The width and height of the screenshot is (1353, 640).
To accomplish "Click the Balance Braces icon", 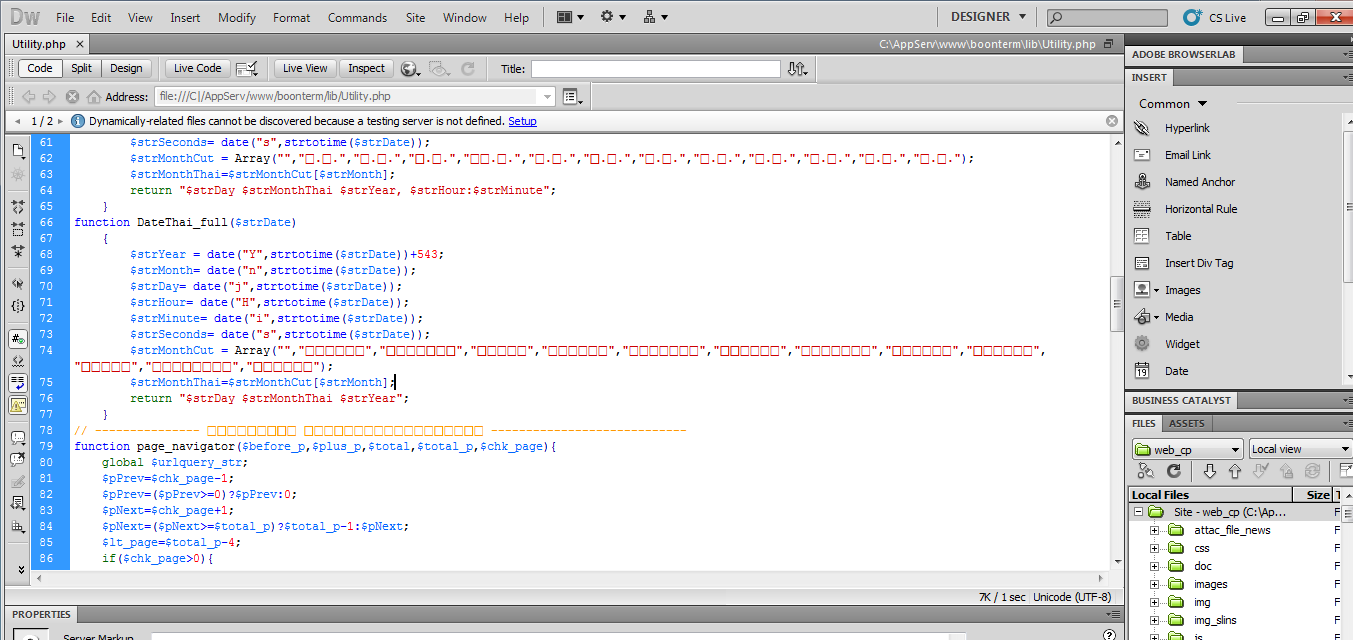I will tap(18, 306).
